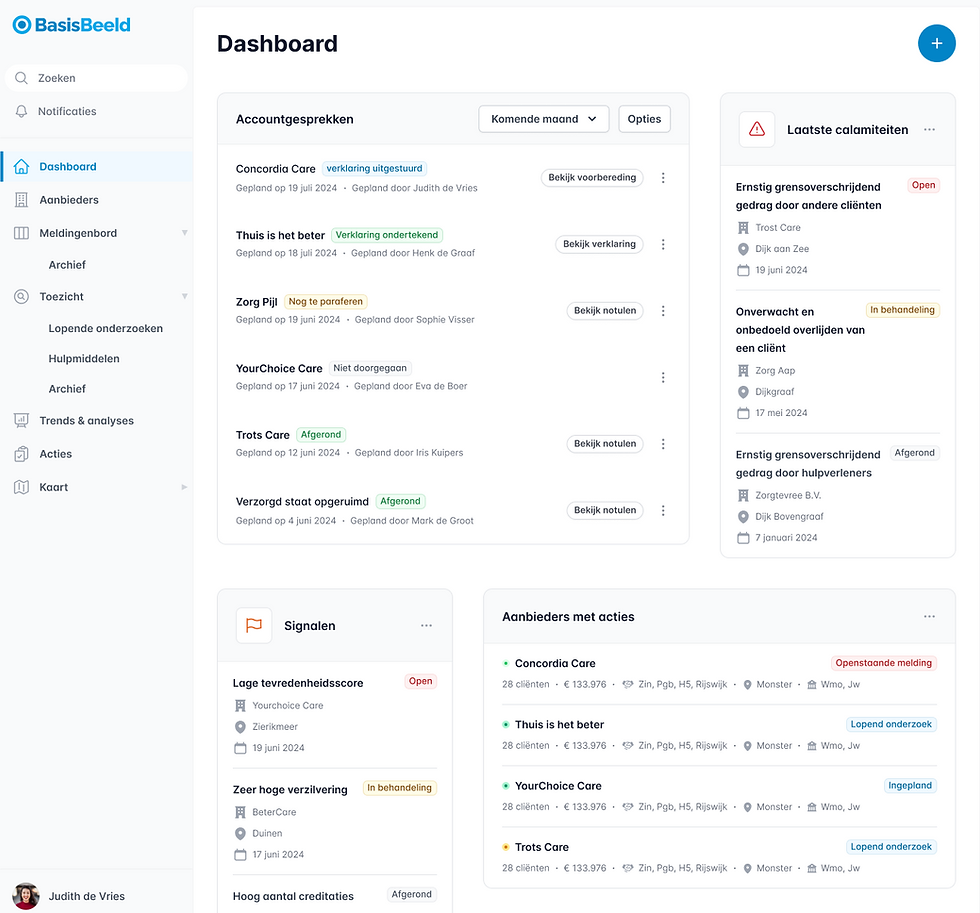Click the blue plus button top right

[936, 43]
